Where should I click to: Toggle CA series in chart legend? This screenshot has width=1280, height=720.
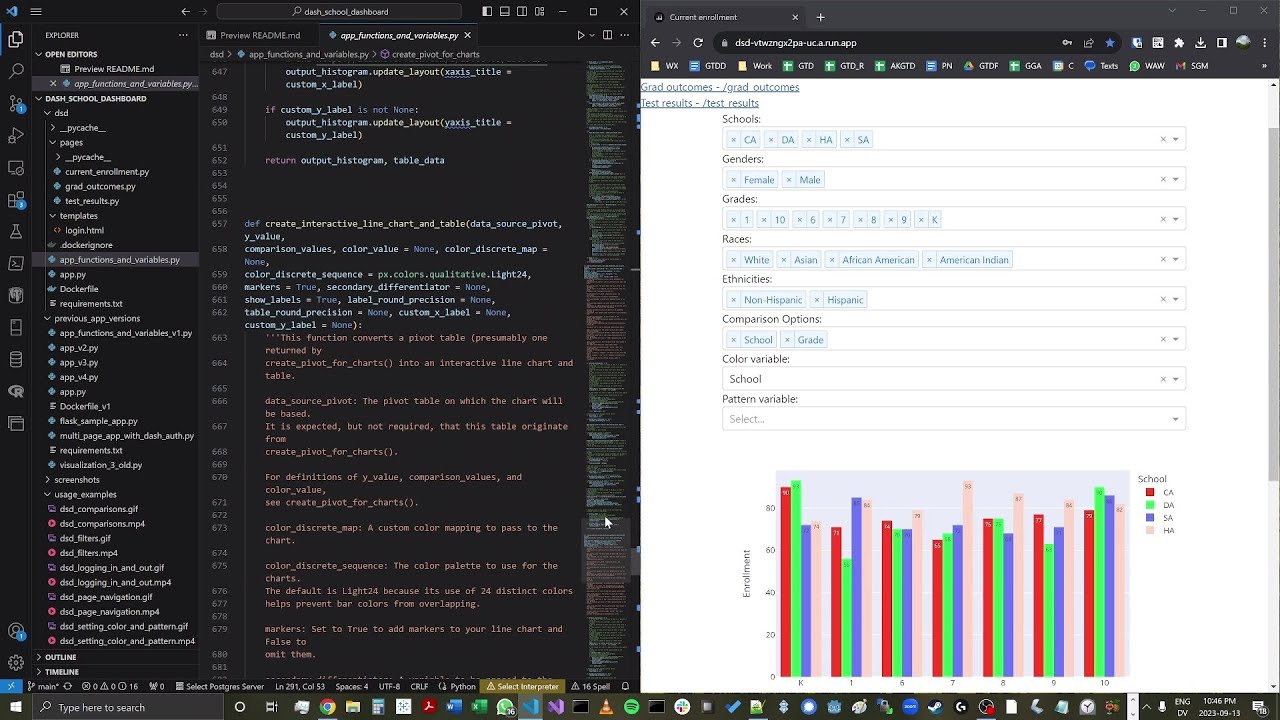(1160, 493)
